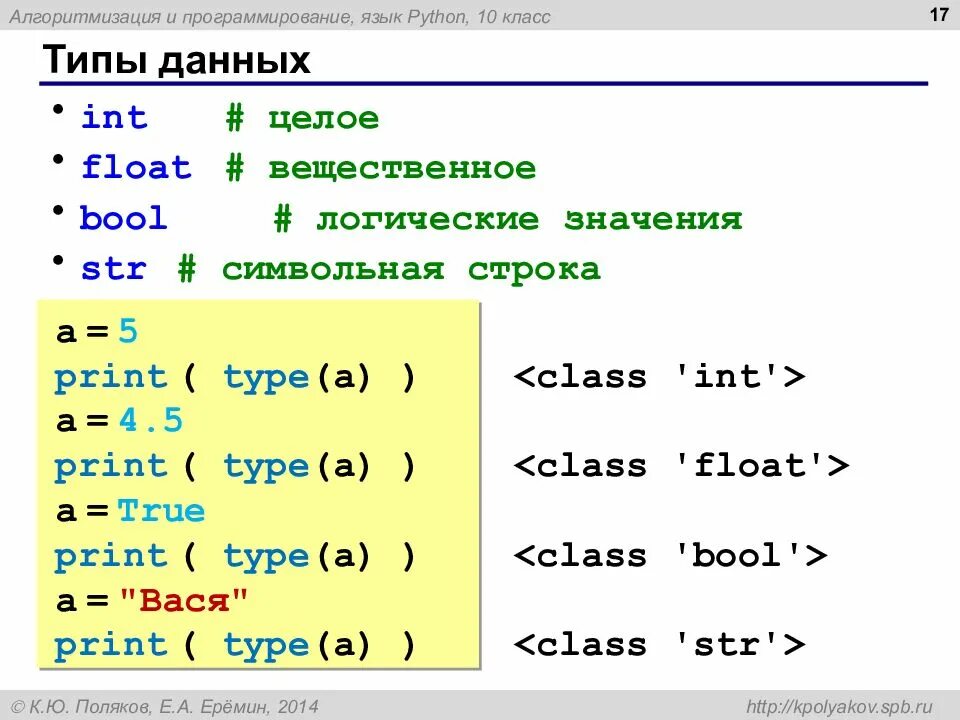Select the 'int' type keyword
The width and height of the screenshot is (960, 720).
point(114,116)
